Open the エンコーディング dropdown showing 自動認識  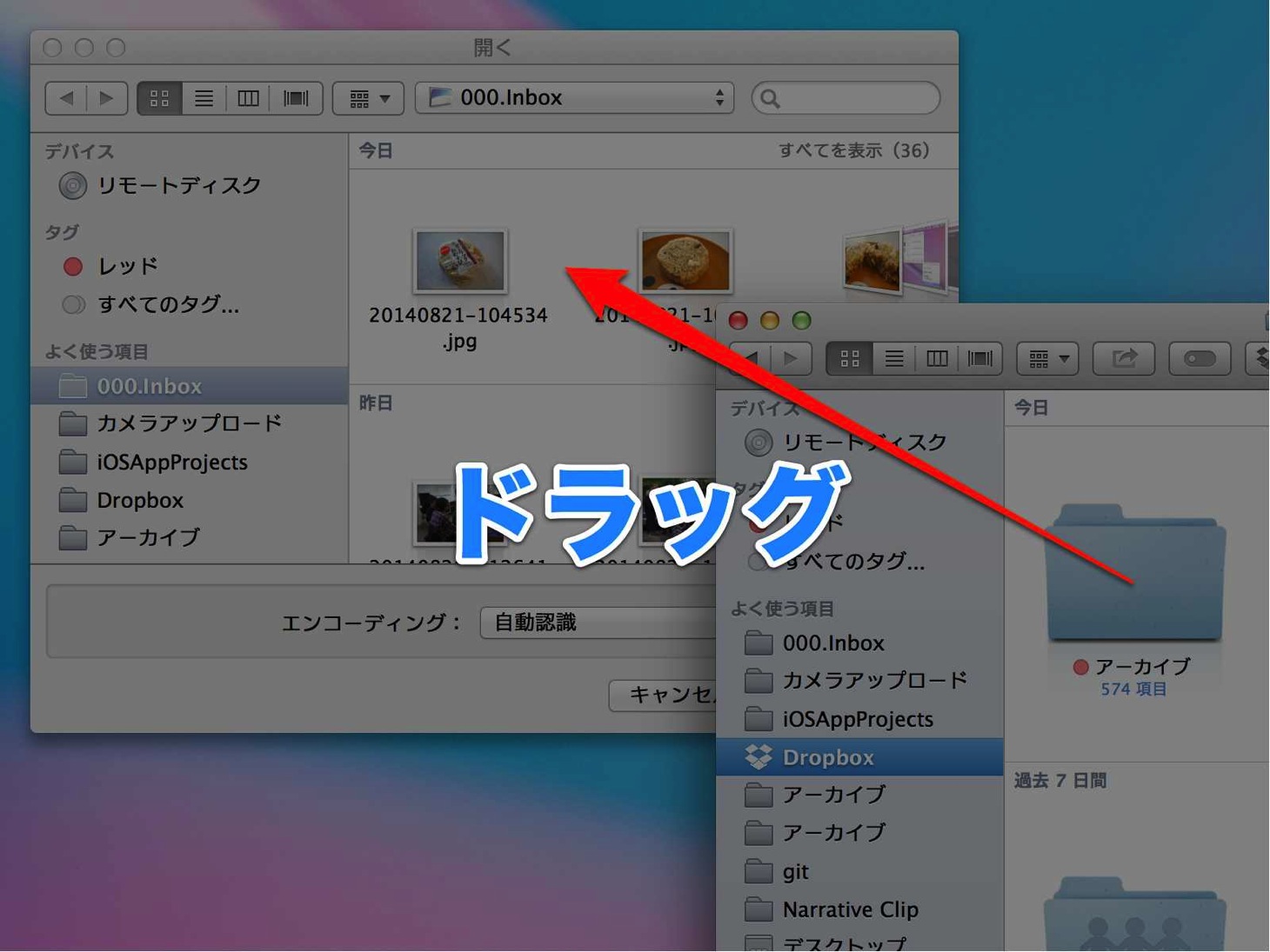(598, 622)
